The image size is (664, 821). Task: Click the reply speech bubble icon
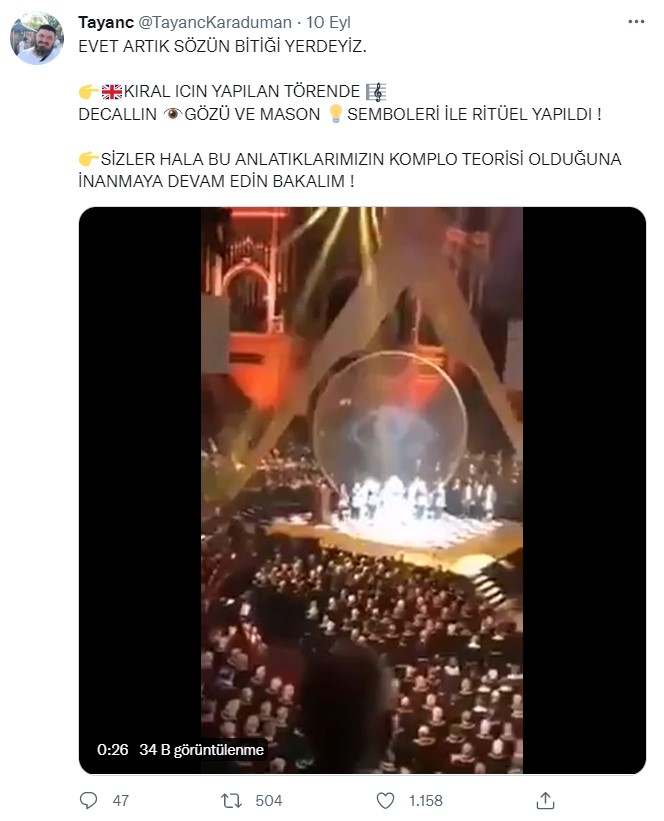click(88, 800)
